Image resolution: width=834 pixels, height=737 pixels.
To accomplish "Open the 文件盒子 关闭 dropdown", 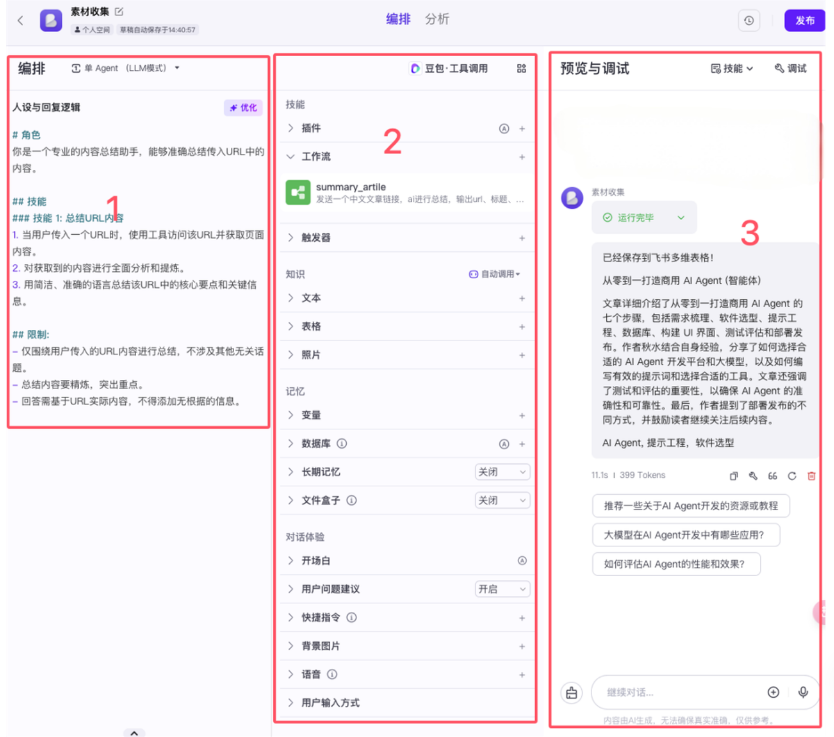I will click(502, 500).
